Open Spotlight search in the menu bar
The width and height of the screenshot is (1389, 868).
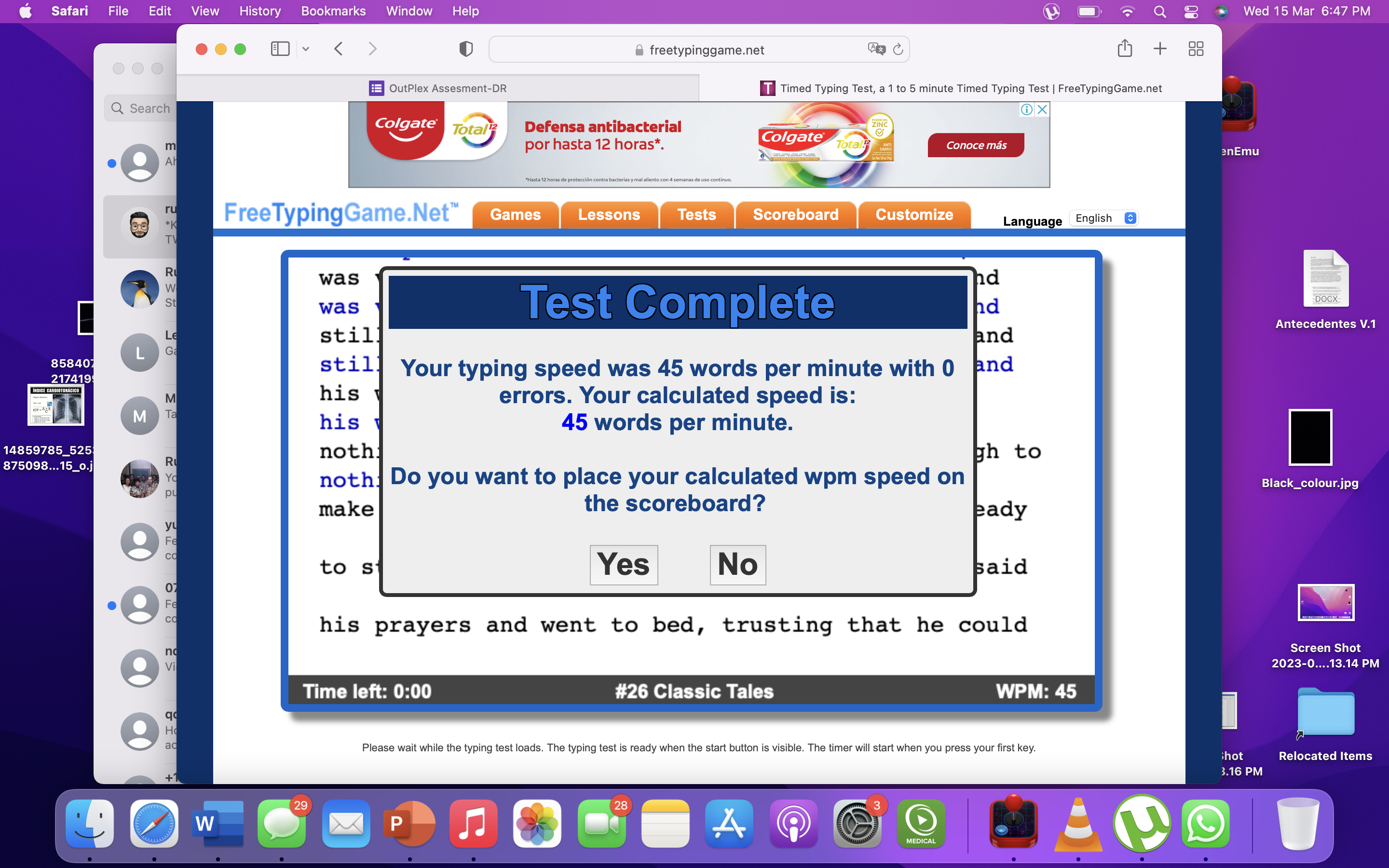[x=1159, y=12]
